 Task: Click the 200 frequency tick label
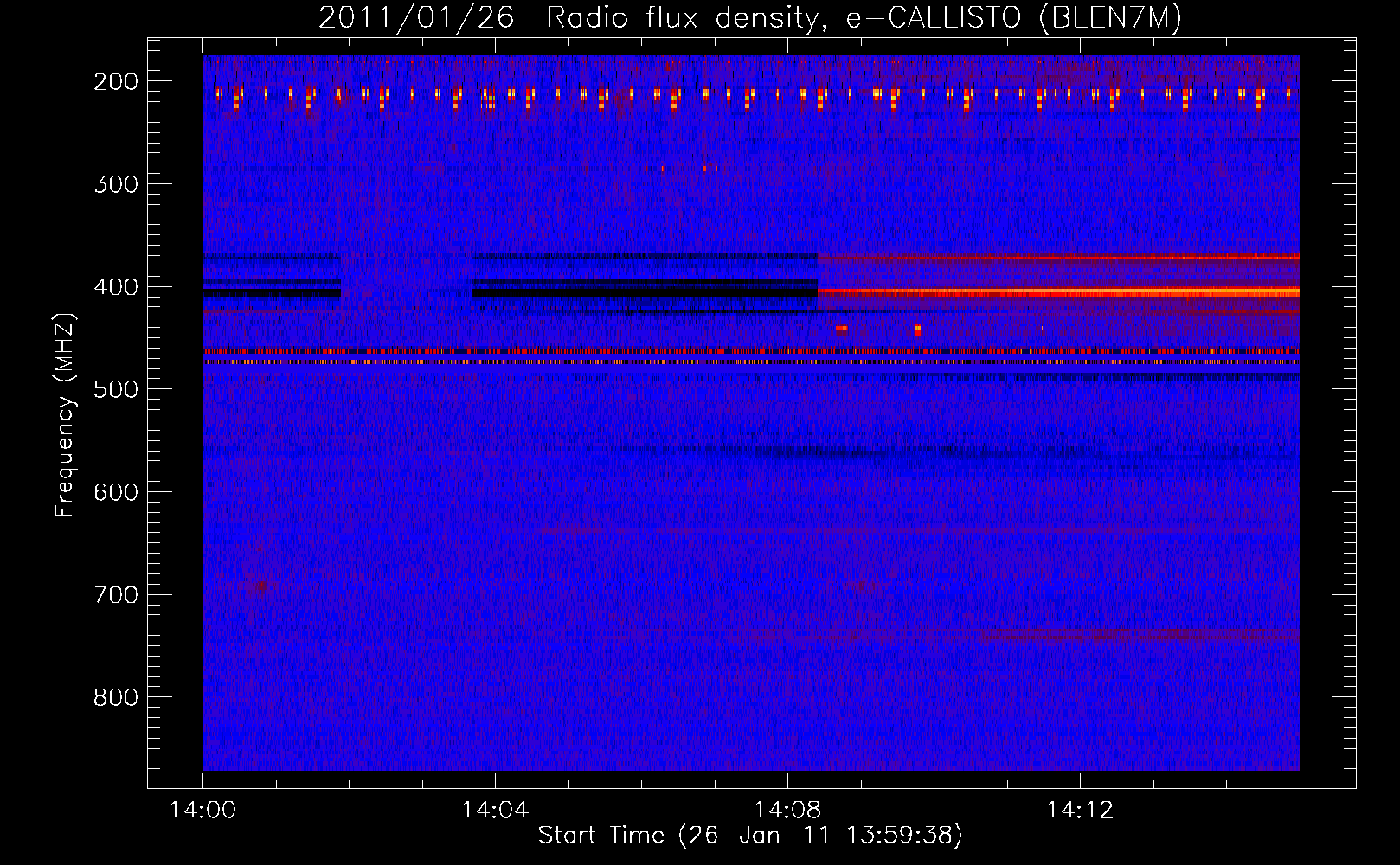point(115,81)
